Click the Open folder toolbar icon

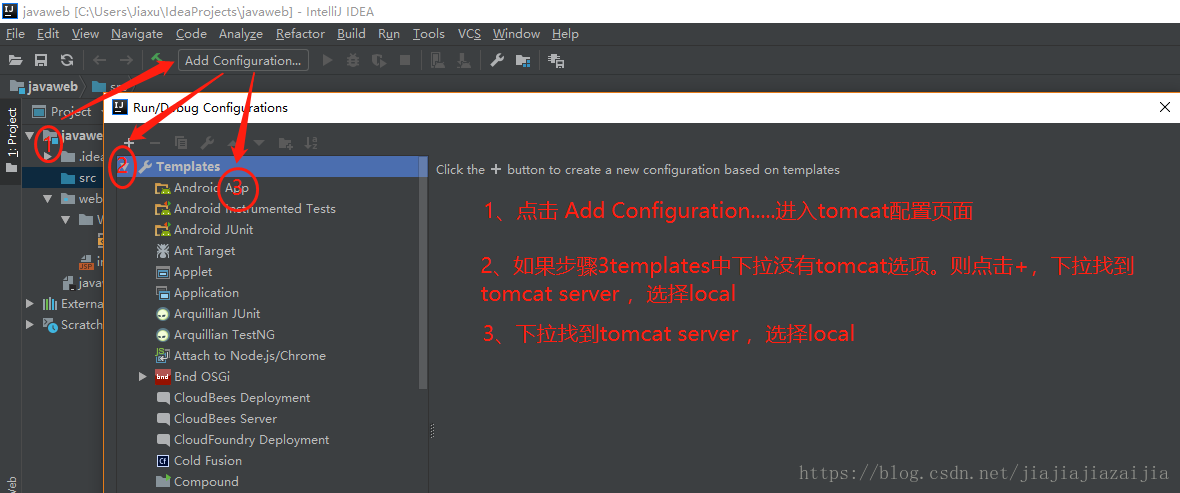[15, 60]
